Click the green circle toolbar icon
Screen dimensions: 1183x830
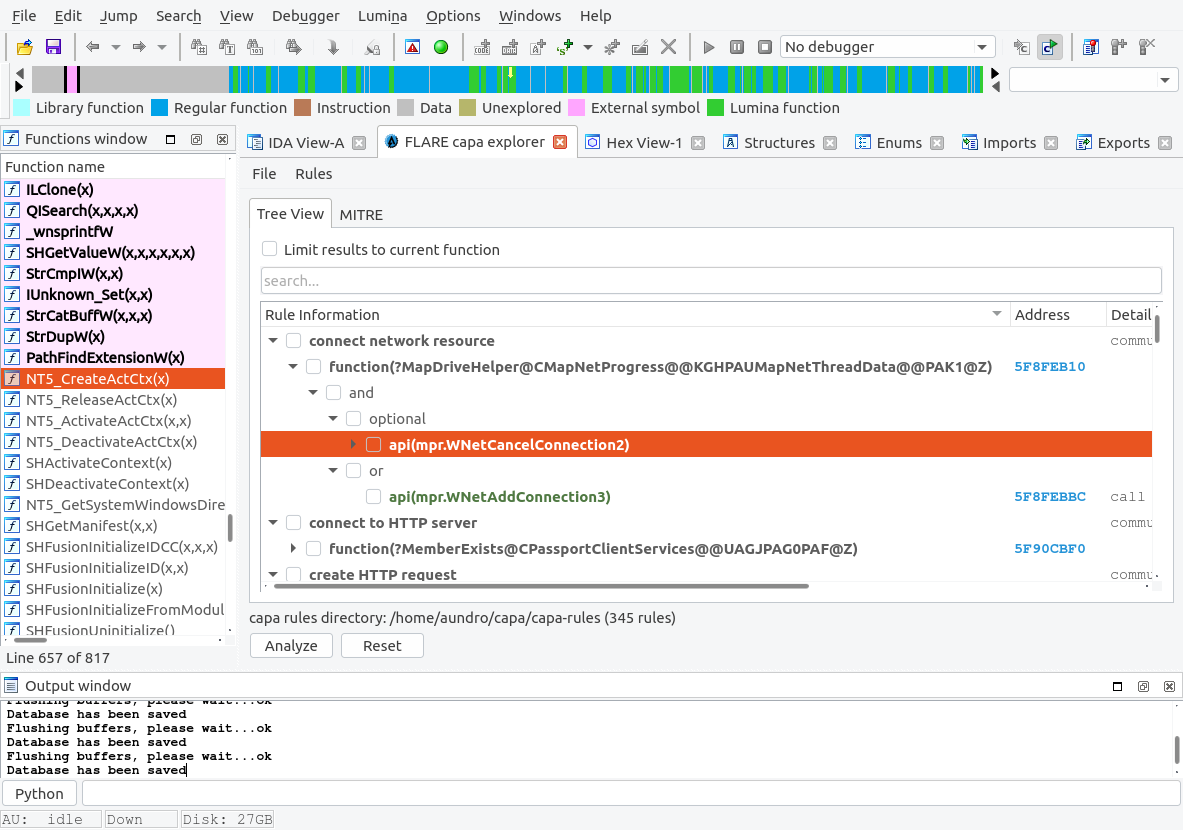440,47
